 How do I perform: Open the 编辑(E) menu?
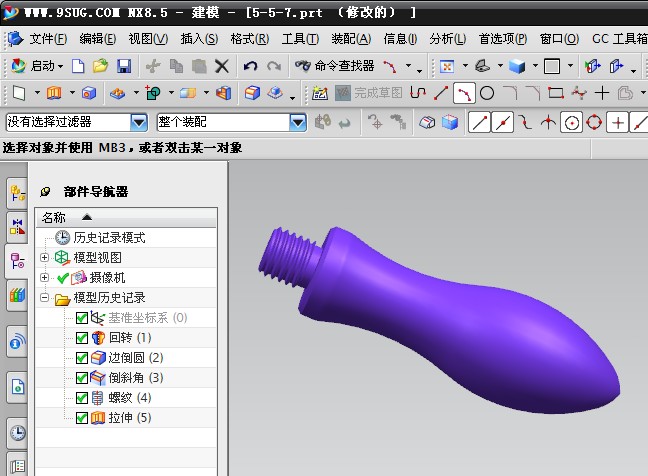[x=98, y=39]
